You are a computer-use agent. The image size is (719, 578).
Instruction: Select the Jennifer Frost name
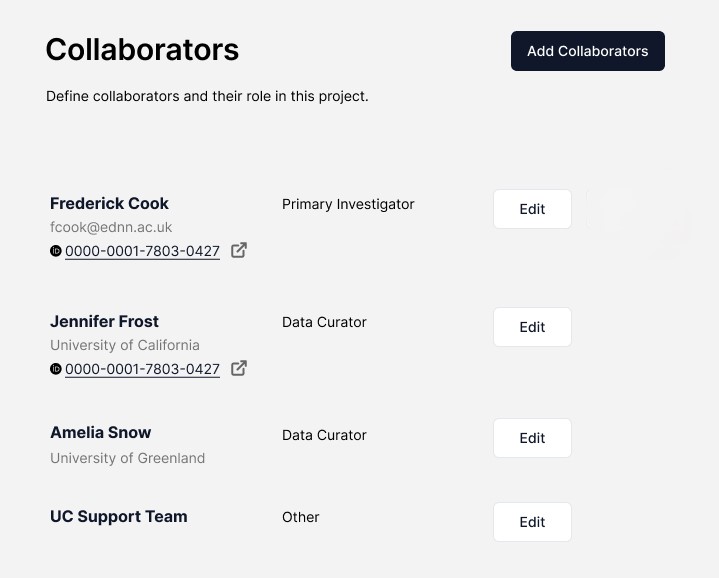coord(104,321)
